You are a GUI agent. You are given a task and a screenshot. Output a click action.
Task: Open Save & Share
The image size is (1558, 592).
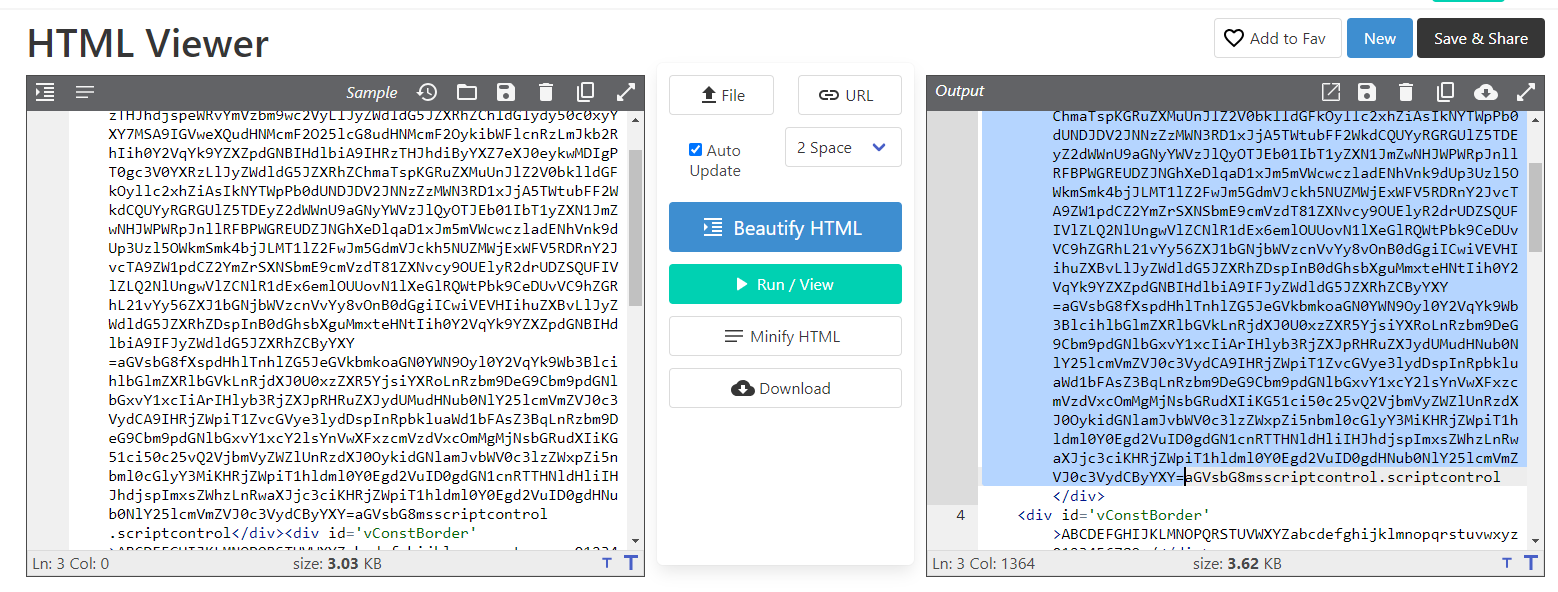coord(1480,38)
